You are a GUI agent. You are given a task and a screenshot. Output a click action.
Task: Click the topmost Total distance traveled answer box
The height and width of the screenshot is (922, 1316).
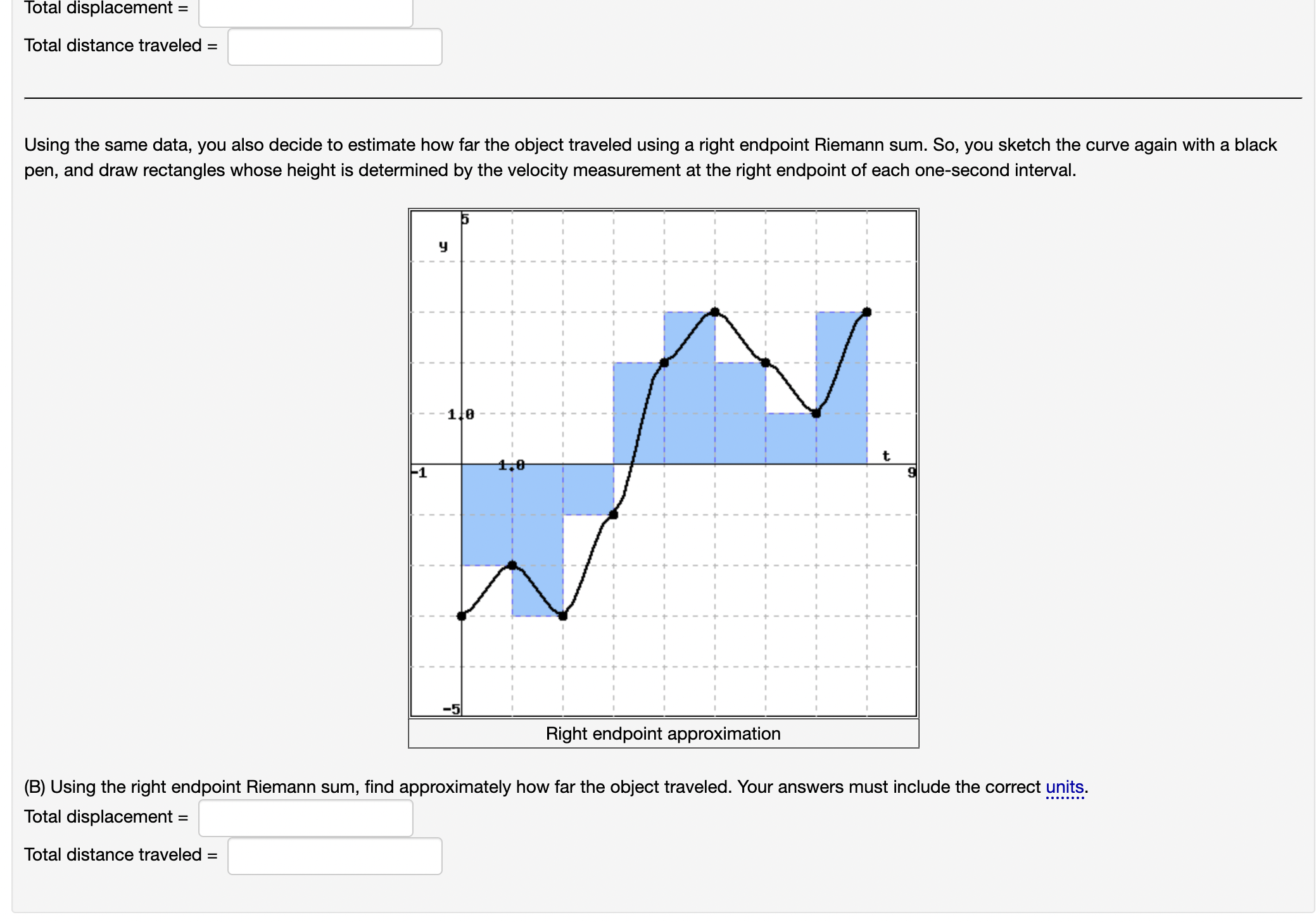click(334, 47)
